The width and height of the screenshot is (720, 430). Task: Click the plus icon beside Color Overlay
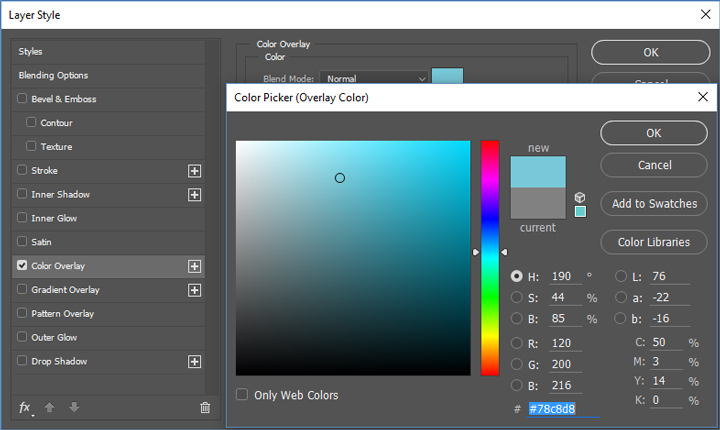tap(195, 266)
